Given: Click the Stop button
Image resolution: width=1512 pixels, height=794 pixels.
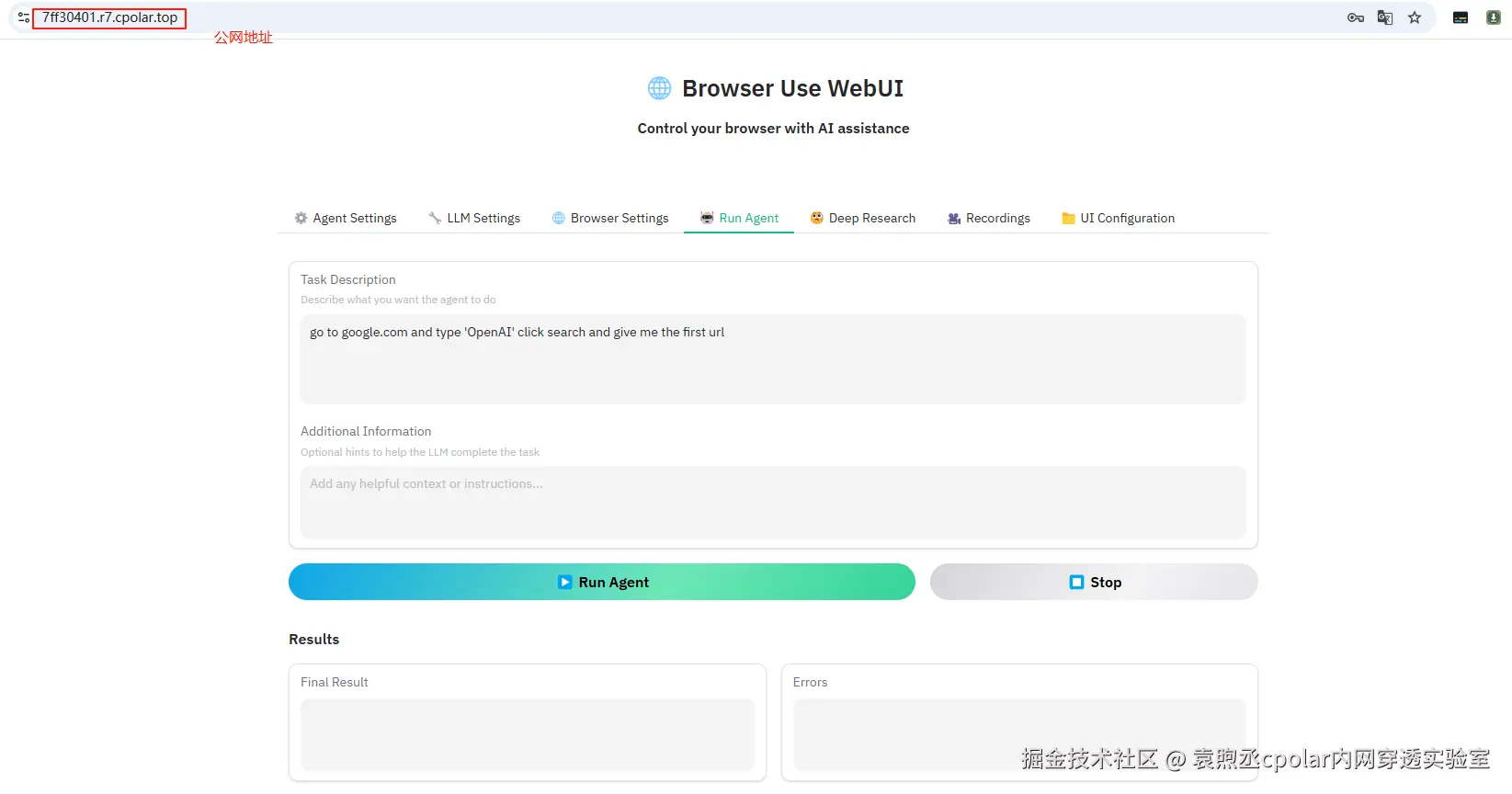Looking at the screenshot, I should coord(1094,582).
